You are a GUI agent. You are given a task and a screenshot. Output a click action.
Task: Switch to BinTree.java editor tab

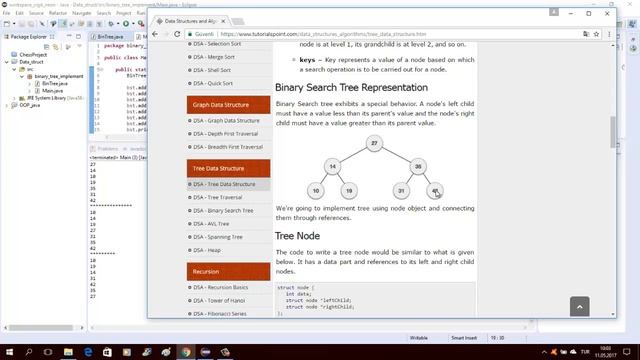(110, 37)
